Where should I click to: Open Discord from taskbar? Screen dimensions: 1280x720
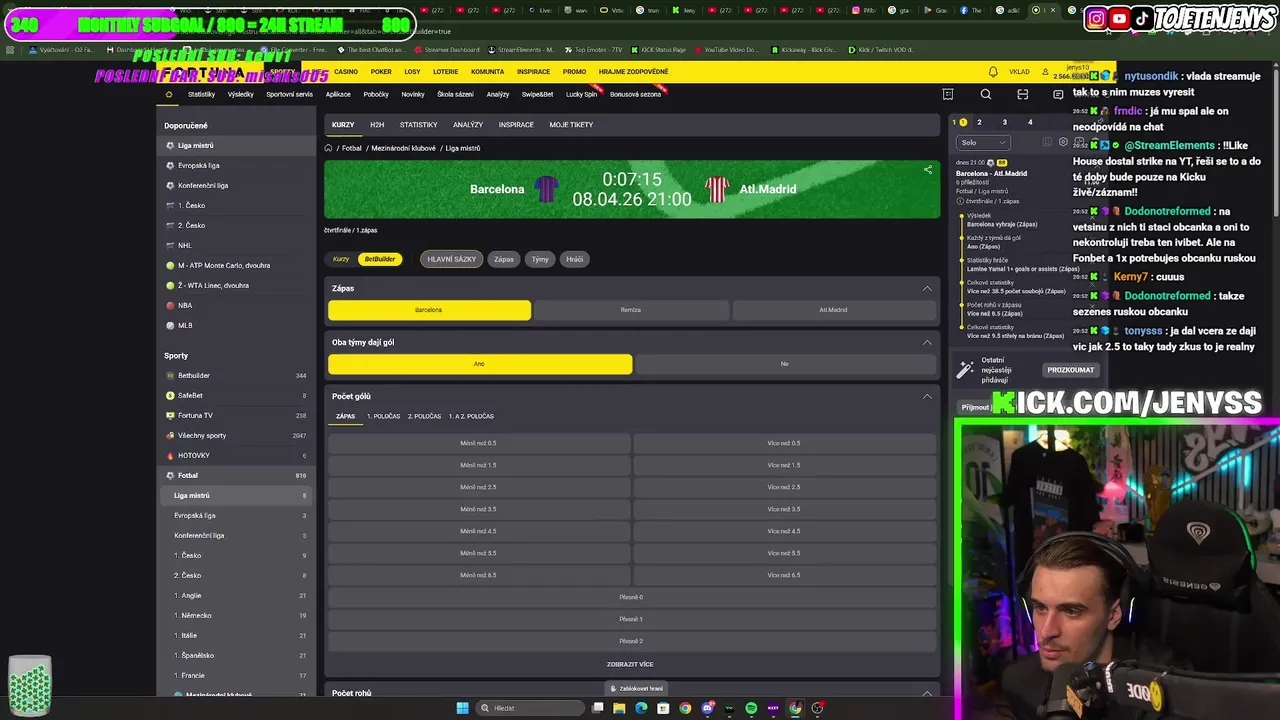click(x=707, y=708)
